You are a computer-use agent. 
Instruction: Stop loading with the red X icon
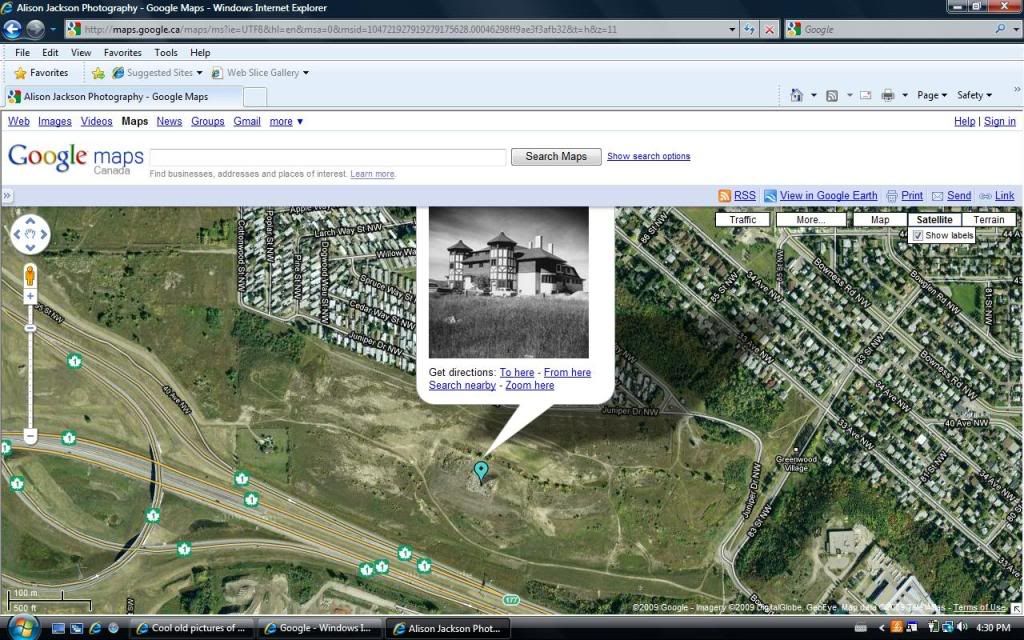point(770,29)
